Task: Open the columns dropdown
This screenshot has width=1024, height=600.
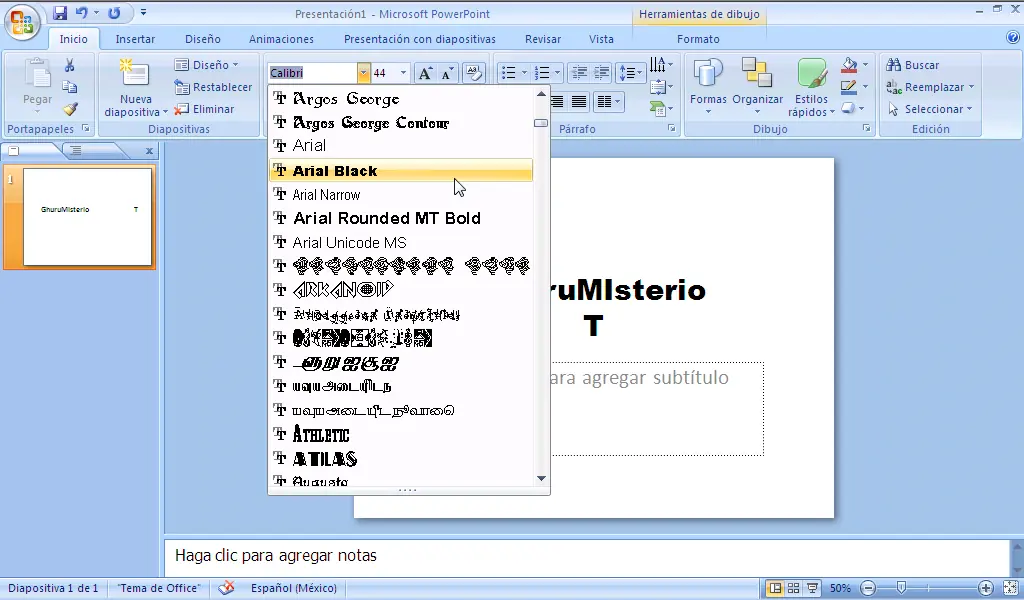Action: coord(609,102)
